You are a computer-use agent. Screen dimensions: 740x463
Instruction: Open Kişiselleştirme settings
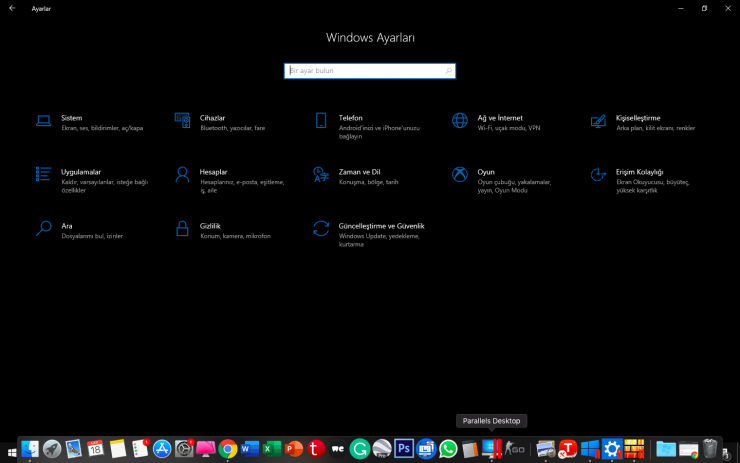(x=643, y=122)
